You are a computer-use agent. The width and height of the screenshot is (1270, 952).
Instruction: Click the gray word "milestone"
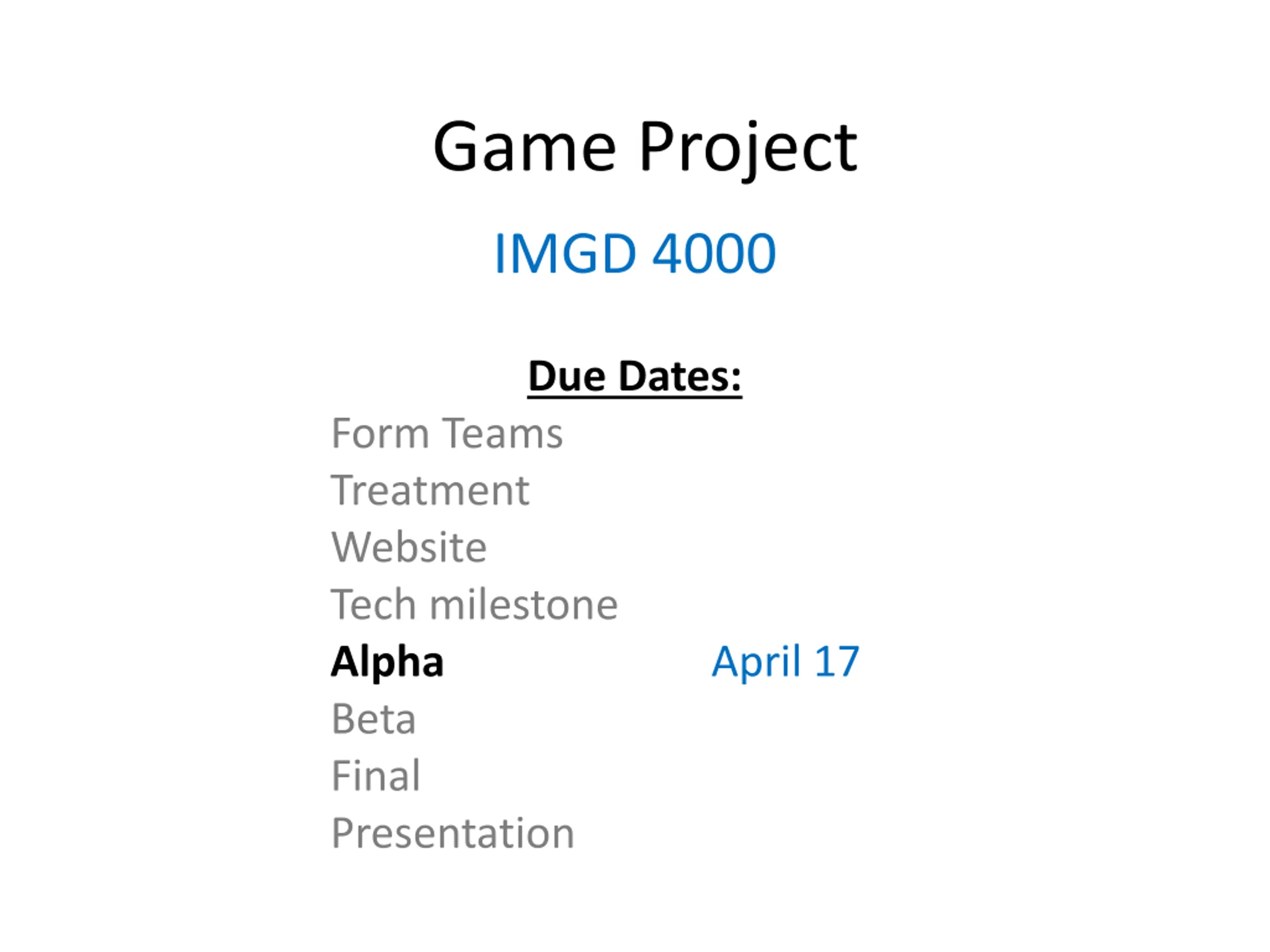523,604
